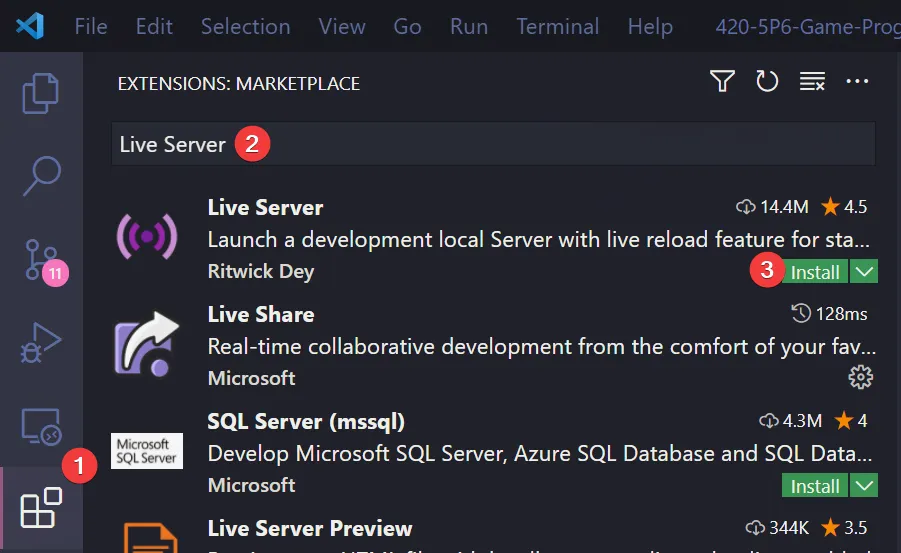The image size is (901, 553).
Task: Select the SQL Server (mssql) title
Action: [306, 422]
